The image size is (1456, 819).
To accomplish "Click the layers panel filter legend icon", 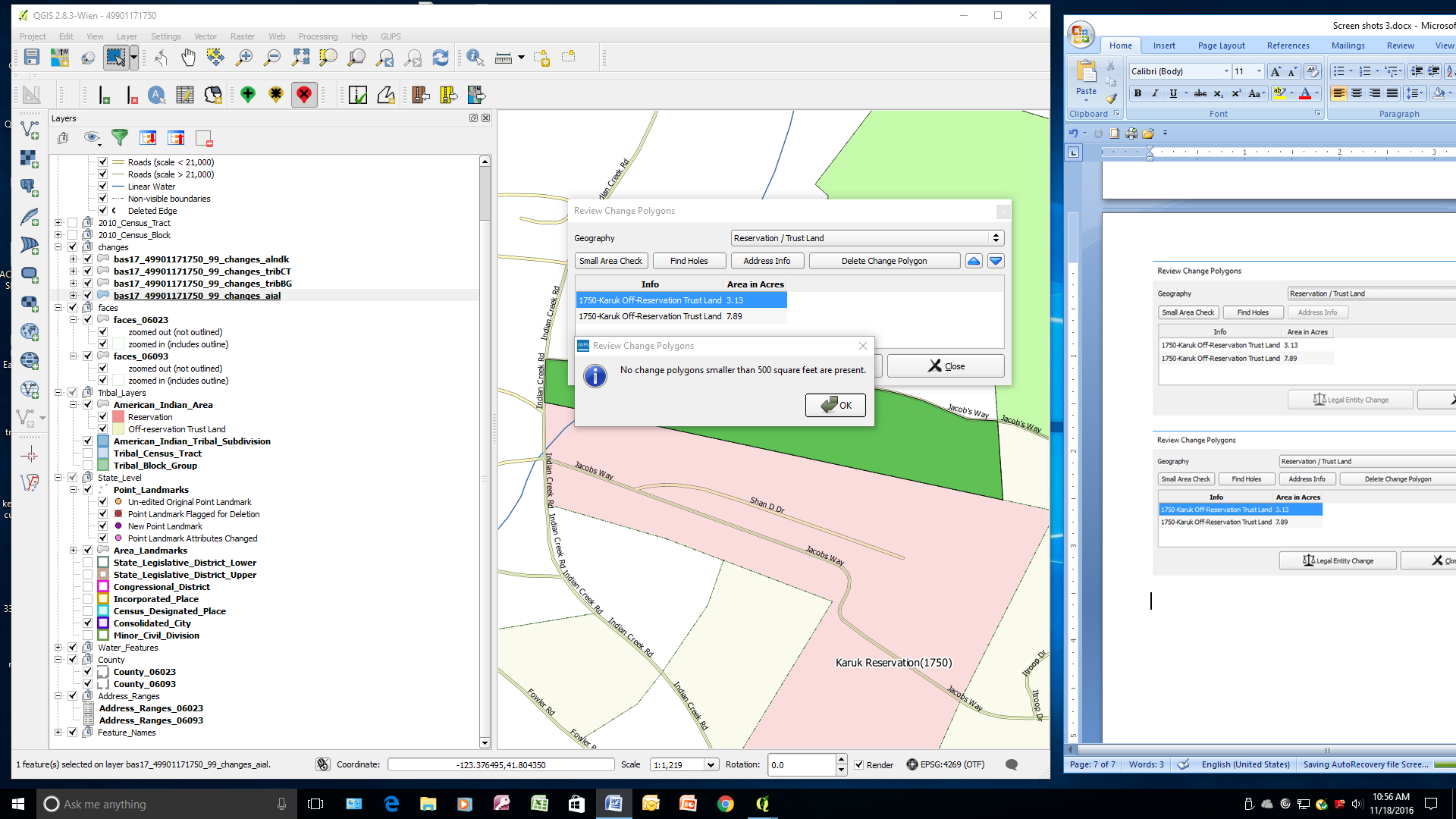I will [120, 137].
